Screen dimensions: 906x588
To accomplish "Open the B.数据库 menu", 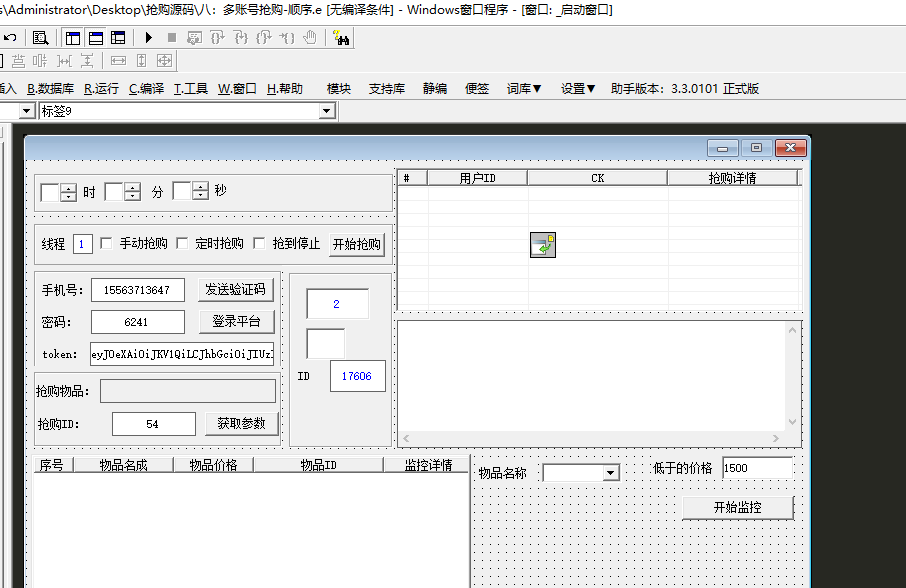I will 50,88.
